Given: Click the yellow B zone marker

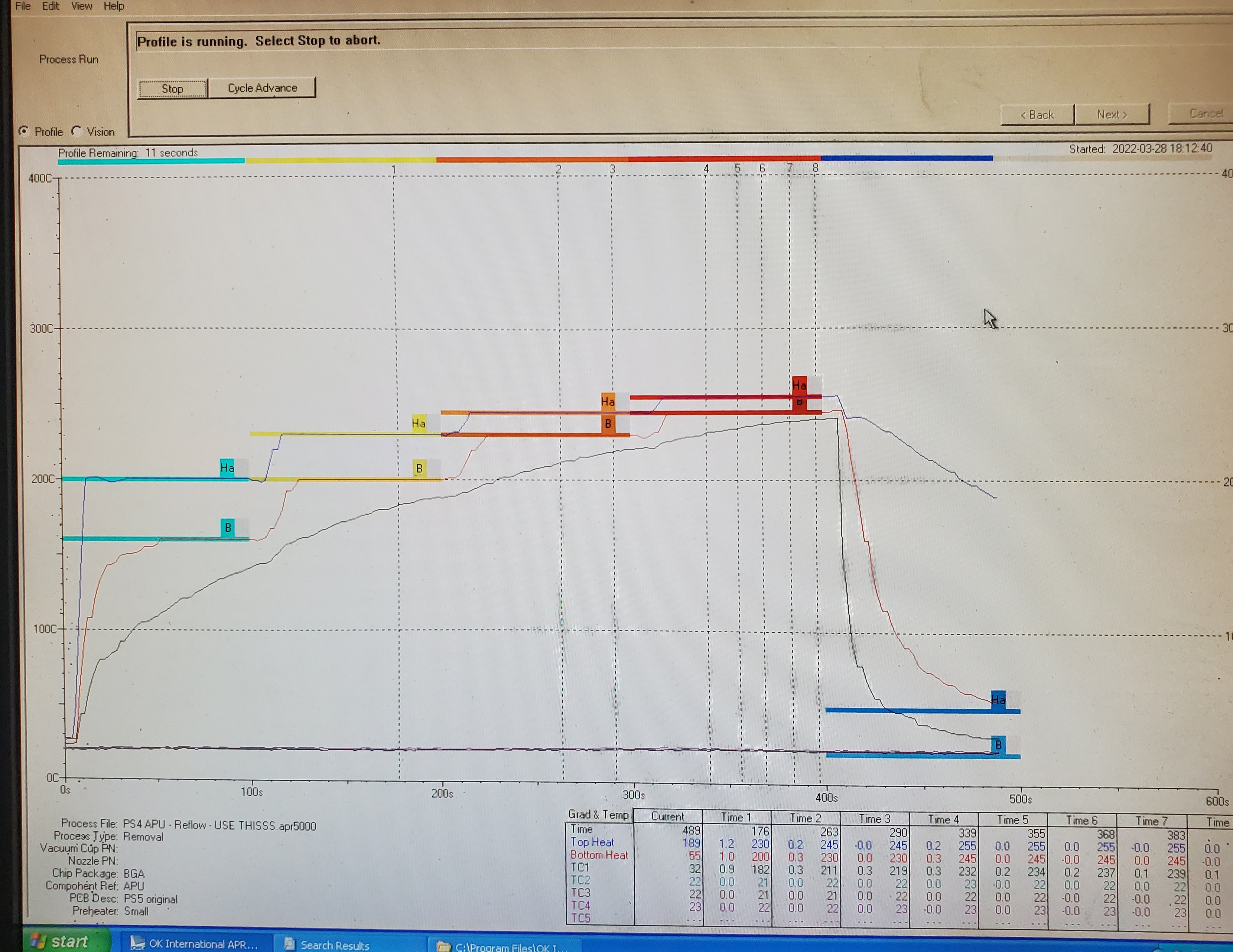Looking at the screenshot, I should coord(419,468).
